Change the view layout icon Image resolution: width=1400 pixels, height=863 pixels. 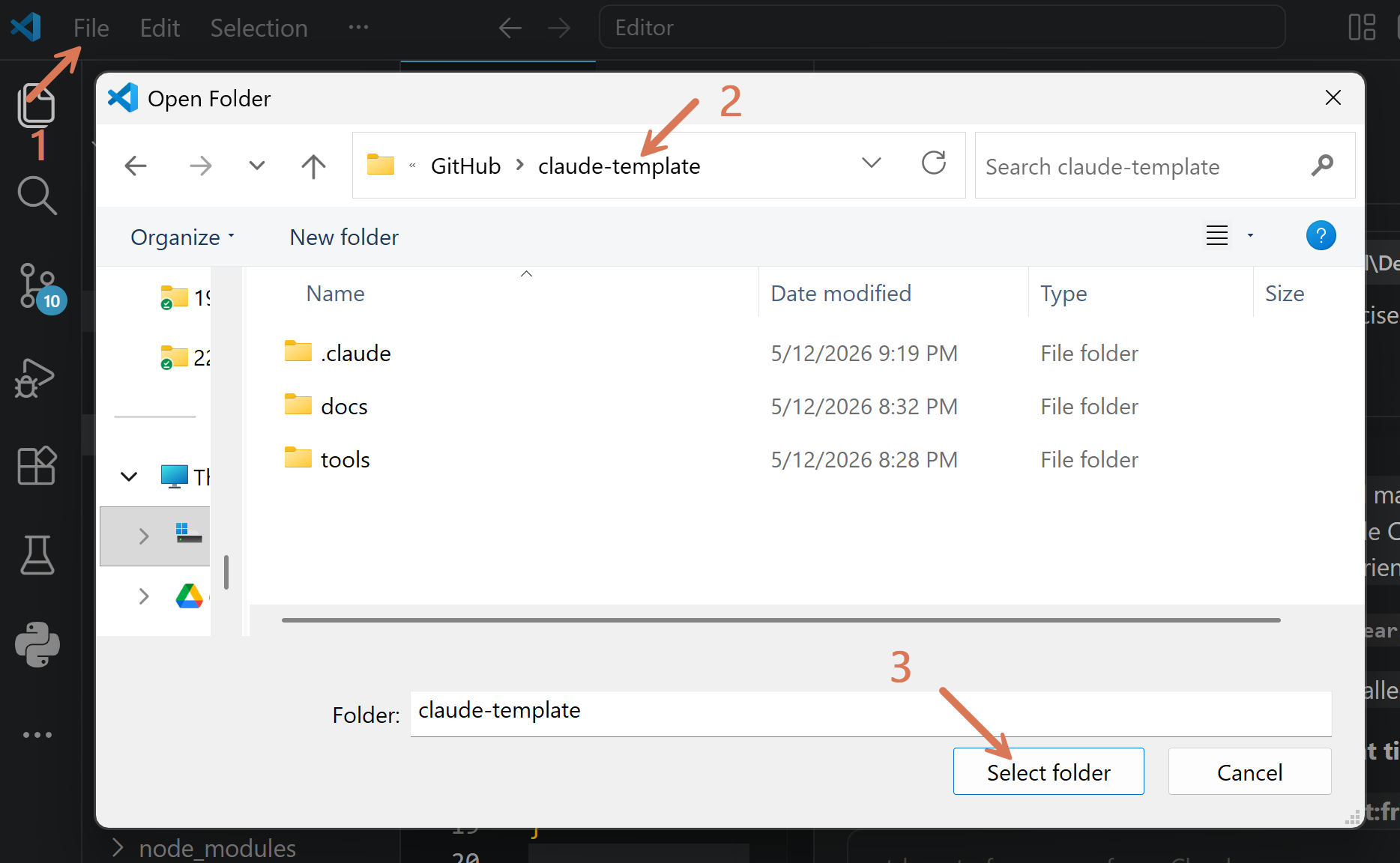coord(1217,235)
